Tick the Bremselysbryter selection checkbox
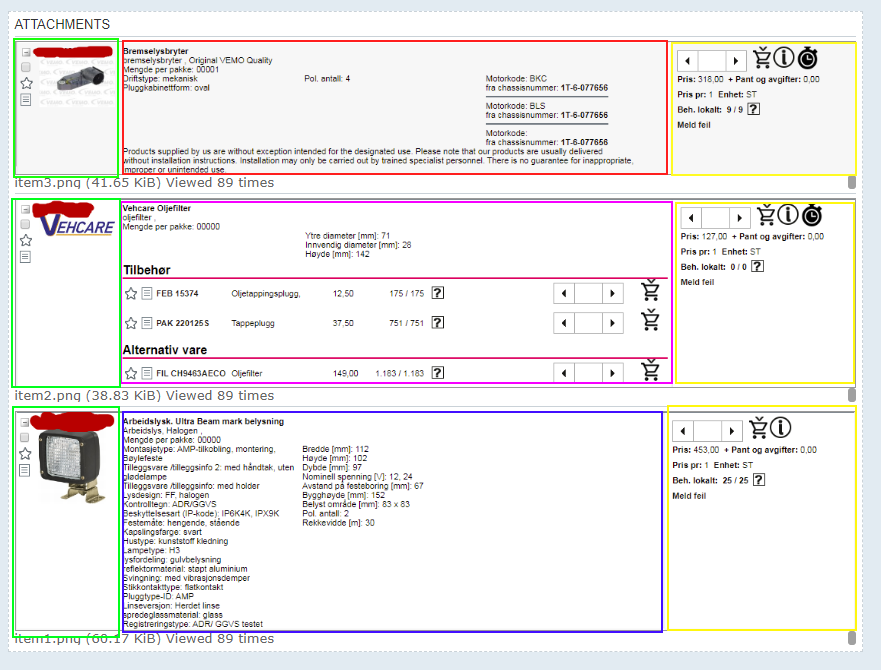The width and height of the screenshot is (881, 670). 26,67
